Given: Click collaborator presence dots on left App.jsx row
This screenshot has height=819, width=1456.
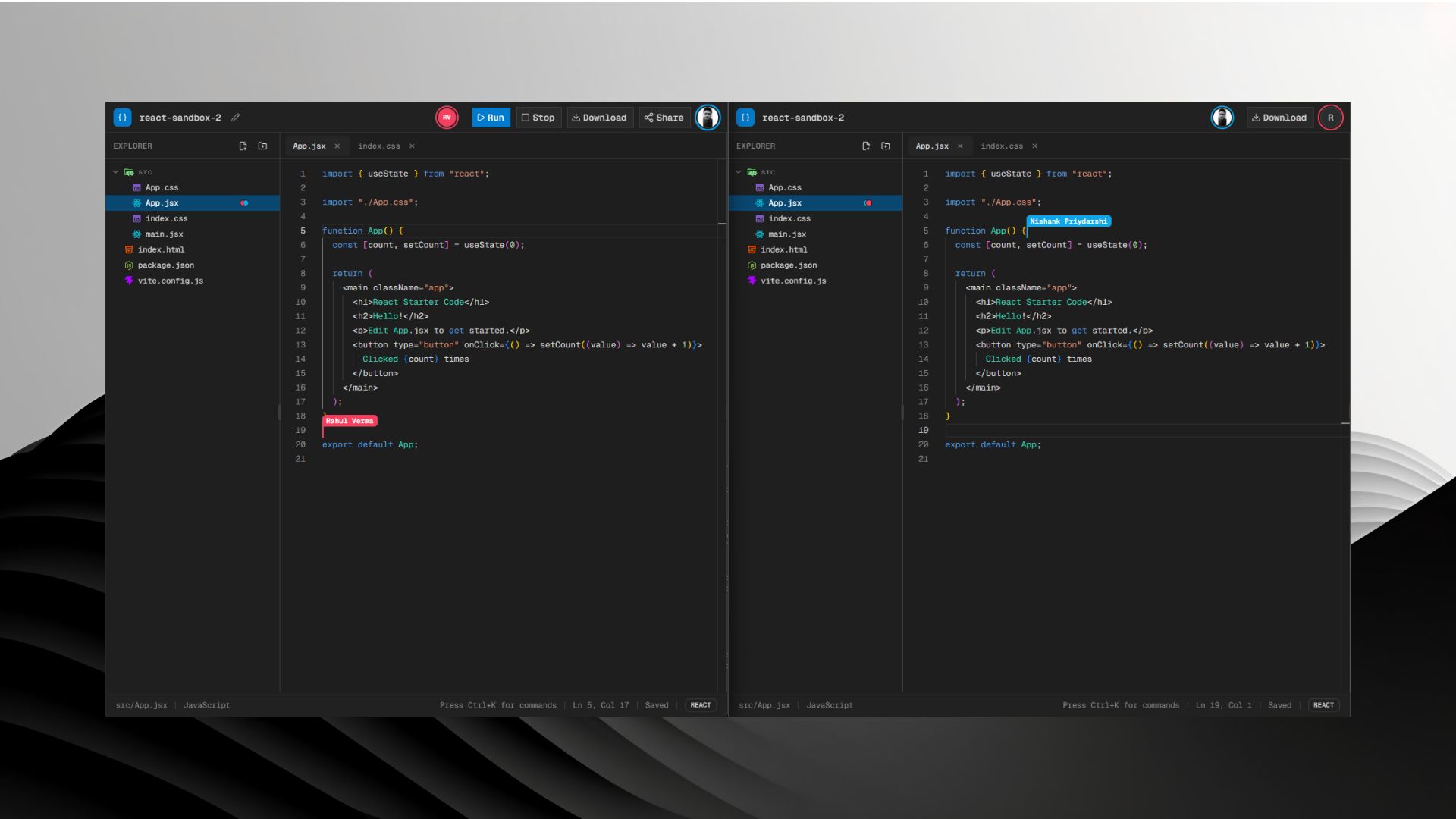Looking at the screenshot, I should (x=244, y=203).
